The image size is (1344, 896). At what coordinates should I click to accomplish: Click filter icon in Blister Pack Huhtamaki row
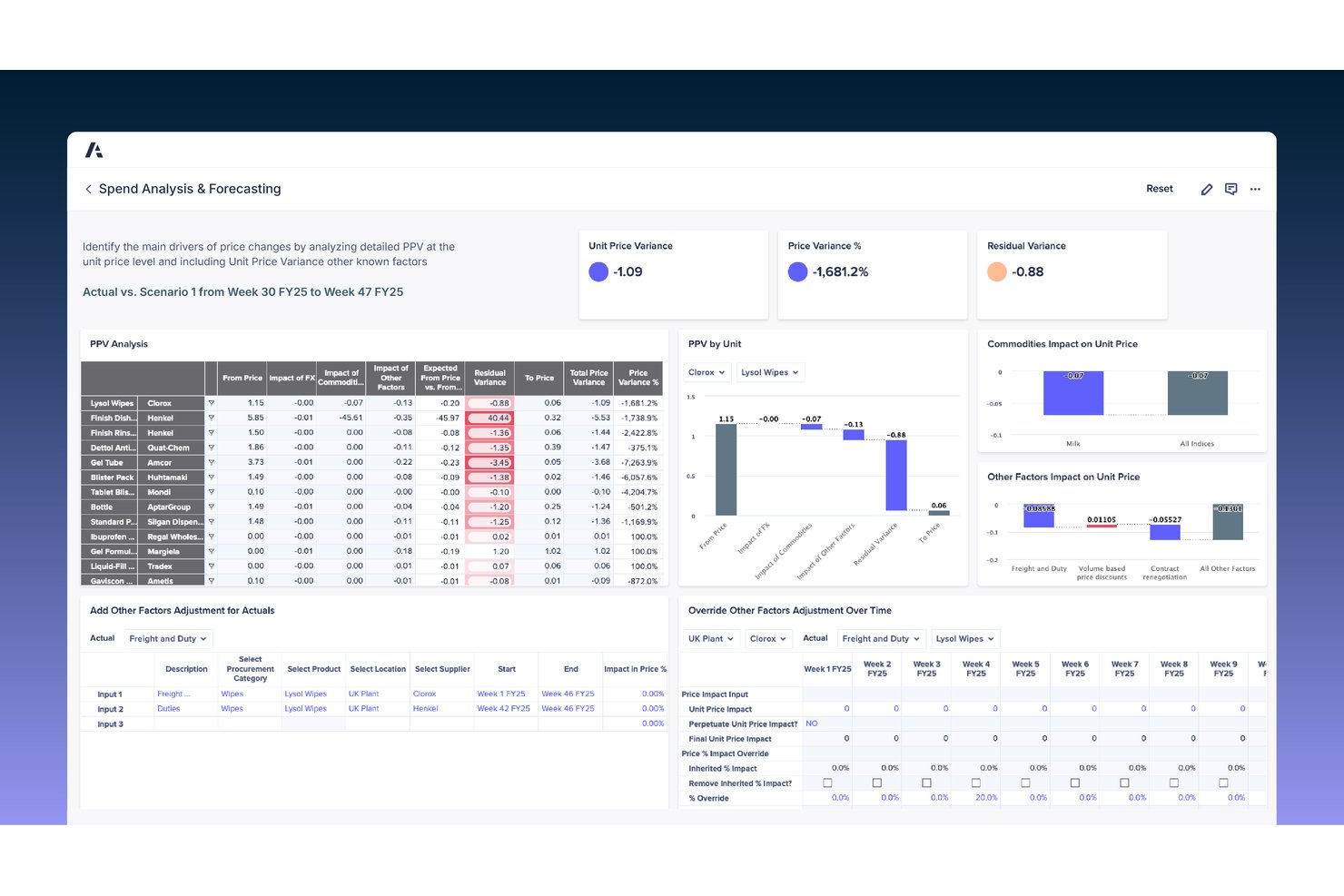[x=212, y=478]
